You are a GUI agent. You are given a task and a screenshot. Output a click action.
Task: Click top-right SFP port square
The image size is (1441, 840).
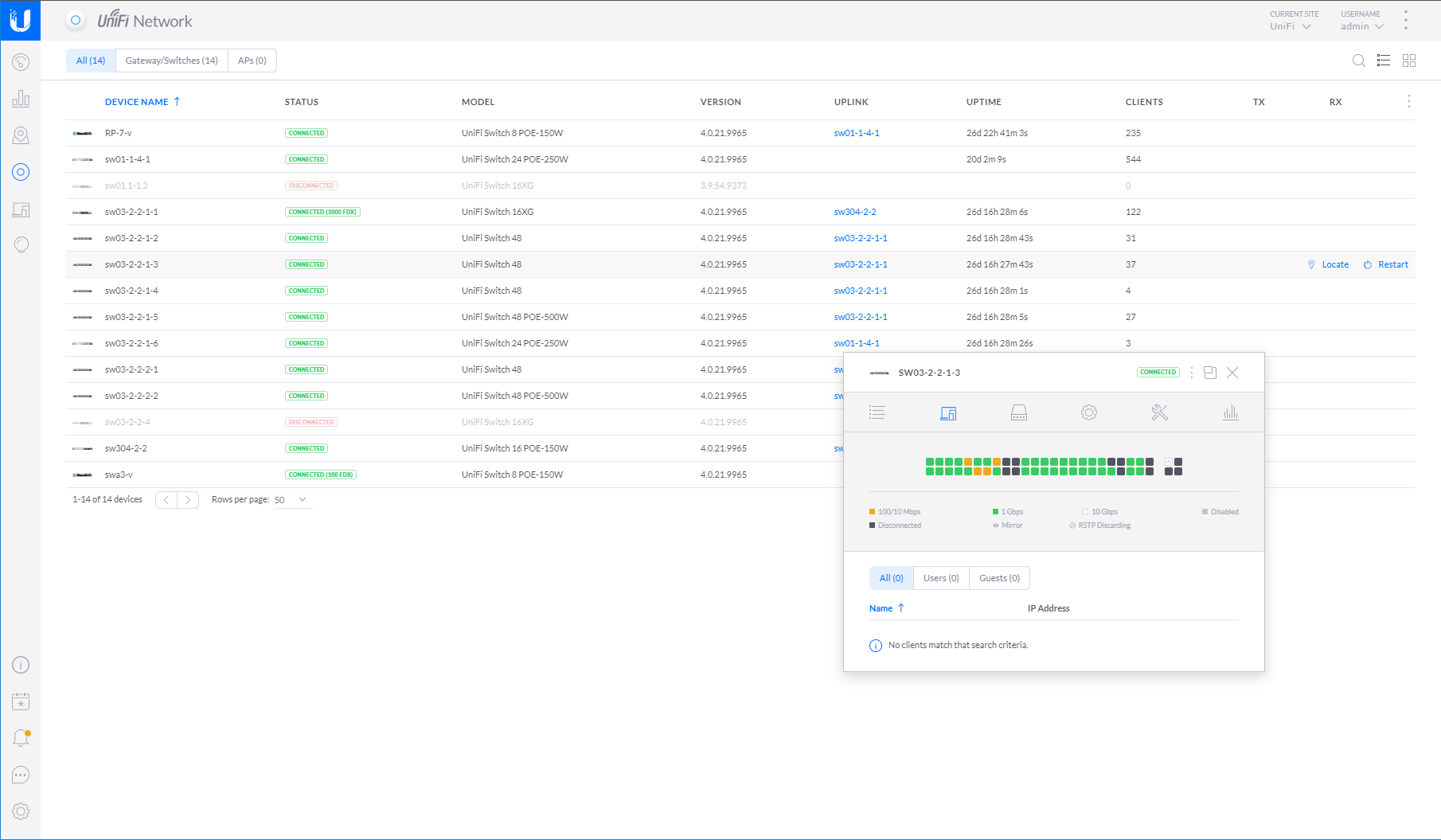tap(1178, 462)
